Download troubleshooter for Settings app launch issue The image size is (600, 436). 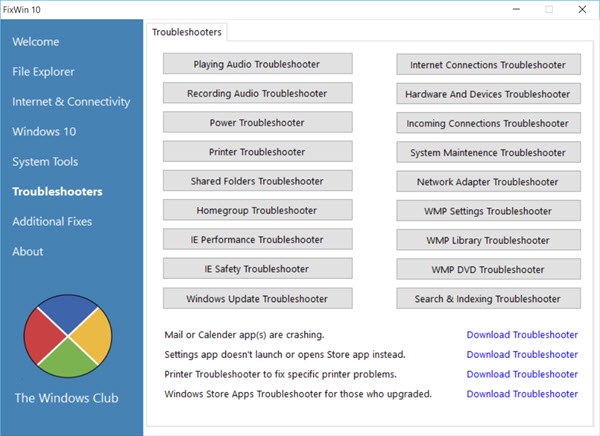click(x=522, y=354)
